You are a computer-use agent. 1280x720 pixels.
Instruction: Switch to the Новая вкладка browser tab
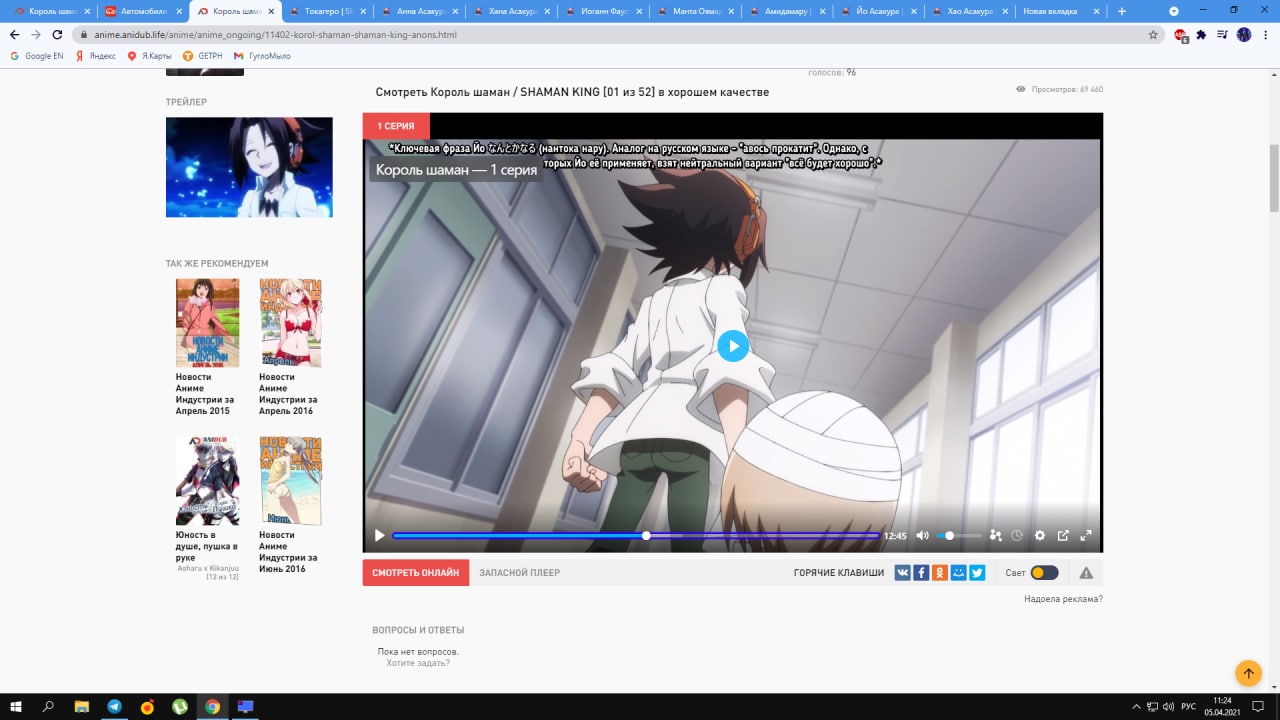tap(1060, 11)
